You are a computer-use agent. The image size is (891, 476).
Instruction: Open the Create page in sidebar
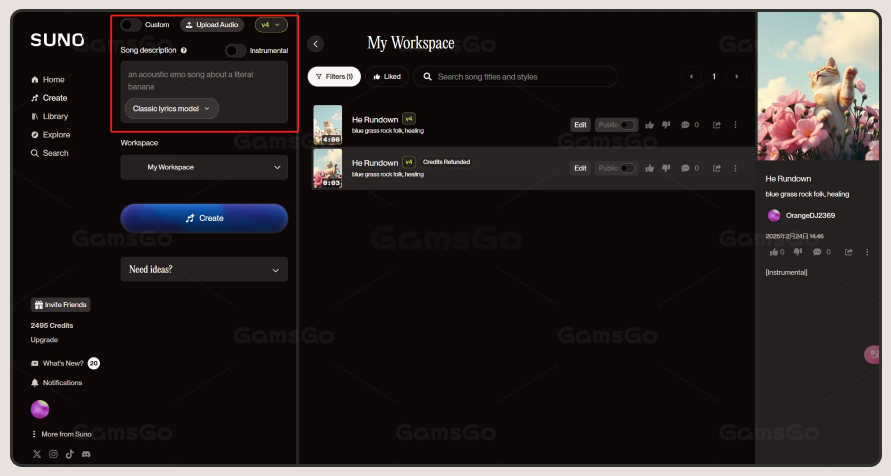click(49, 98)
